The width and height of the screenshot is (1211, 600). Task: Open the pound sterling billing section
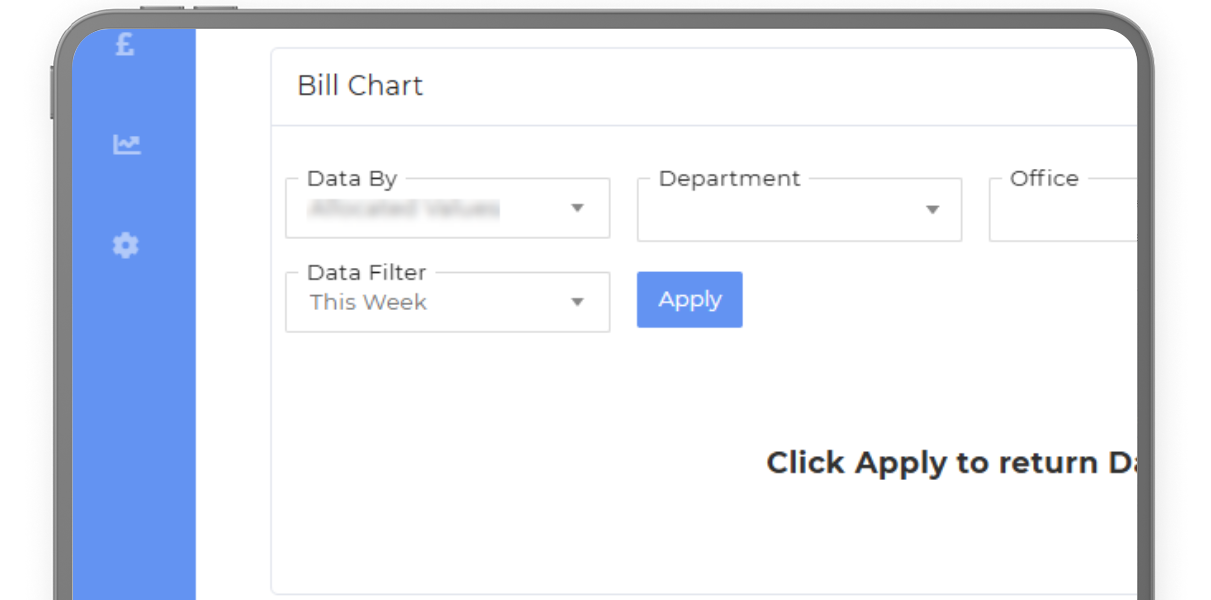[x=125, y=45]
